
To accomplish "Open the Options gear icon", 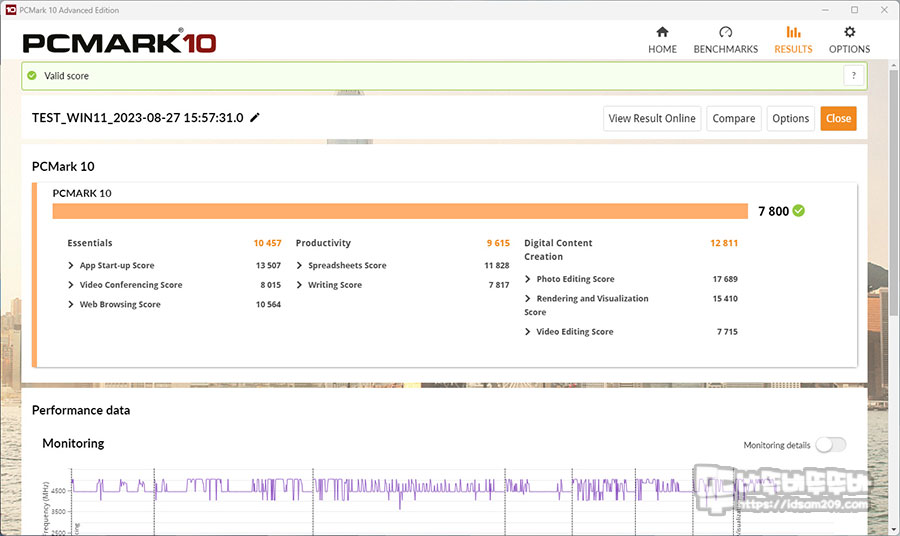I will tap(849, 32).
